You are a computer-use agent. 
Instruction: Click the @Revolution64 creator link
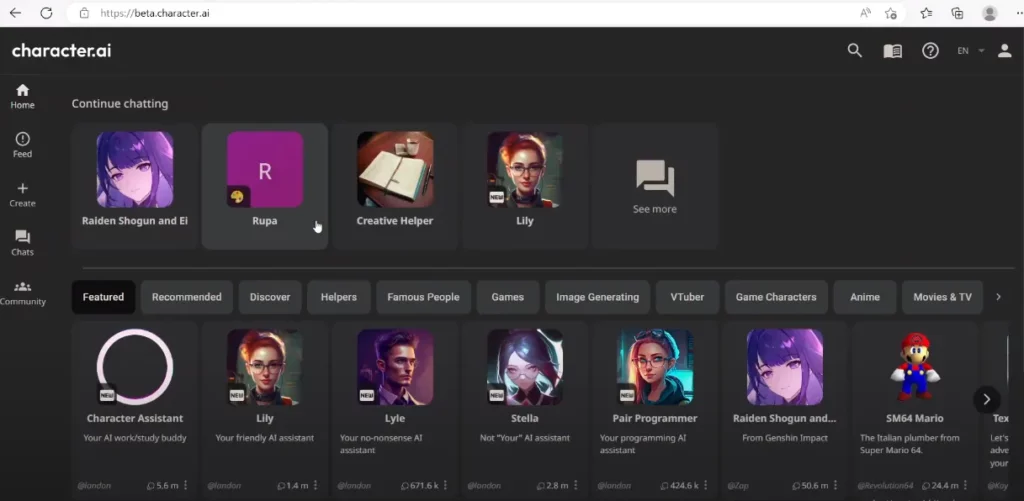coord(885,486)
